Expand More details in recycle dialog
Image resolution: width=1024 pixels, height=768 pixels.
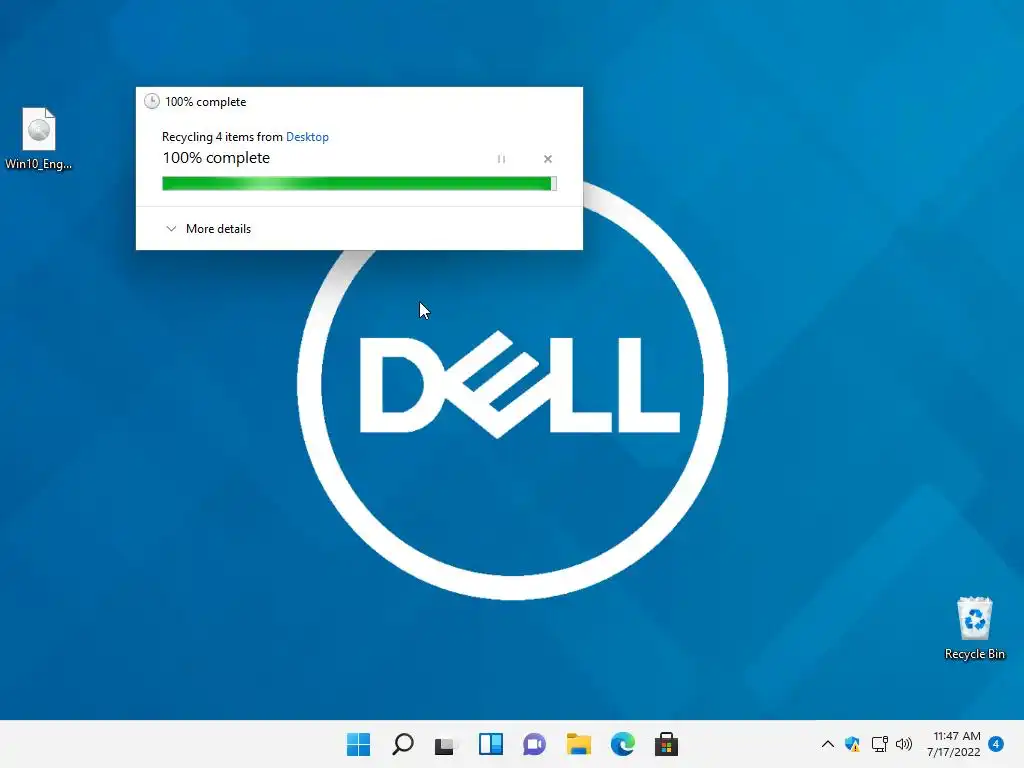point(208,229)
